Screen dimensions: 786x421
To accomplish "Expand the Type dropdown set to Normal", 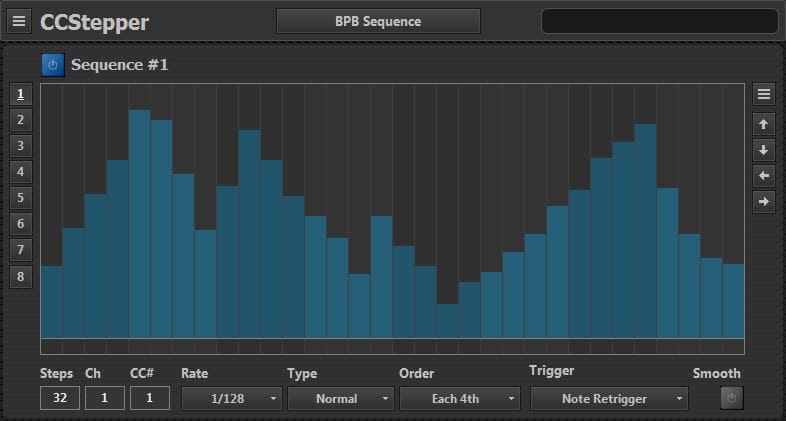I will coord(340,399).
